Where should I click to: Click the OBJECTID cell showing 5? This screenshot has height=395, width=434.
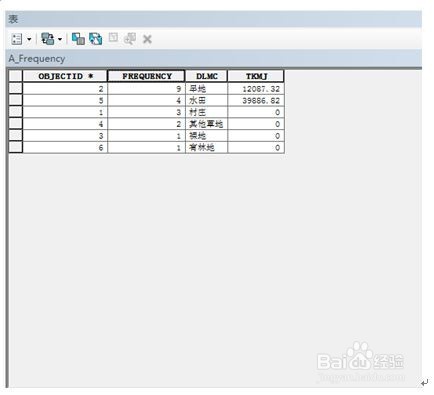coord(65,100)
